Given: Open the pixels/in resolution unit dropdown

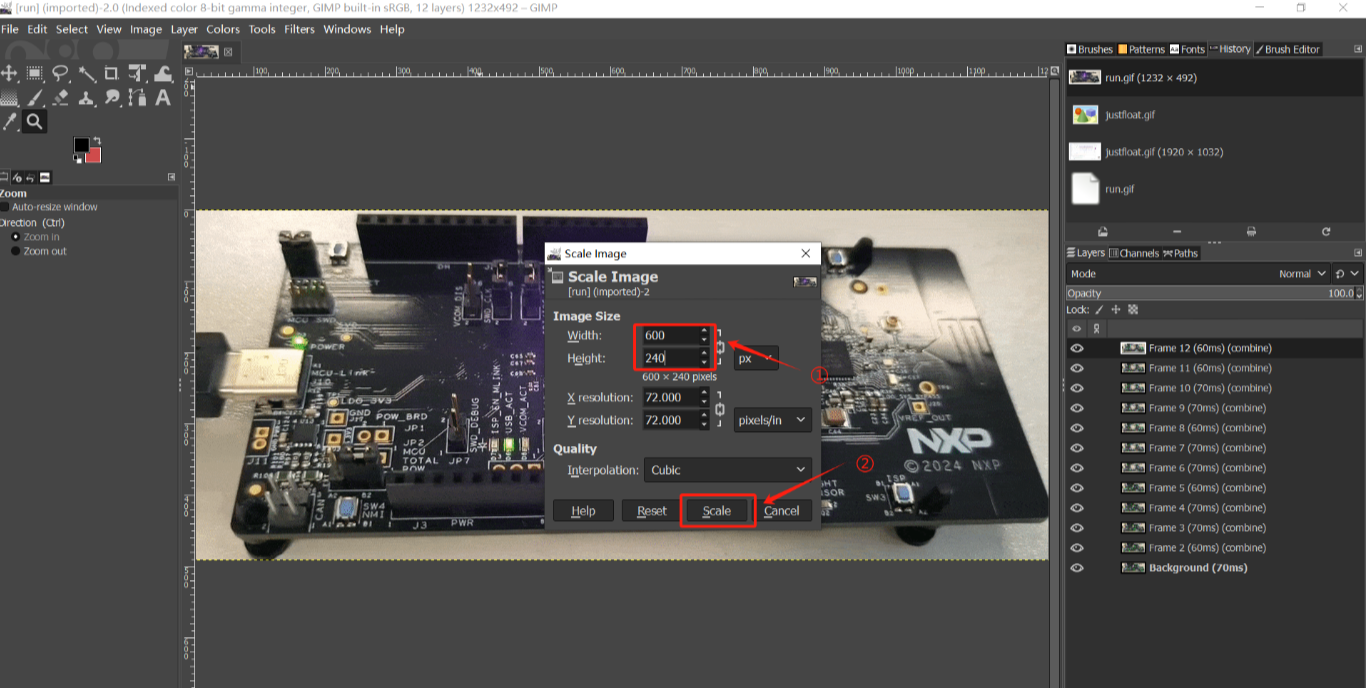Looking at the screenshot, I should [772, 421].
